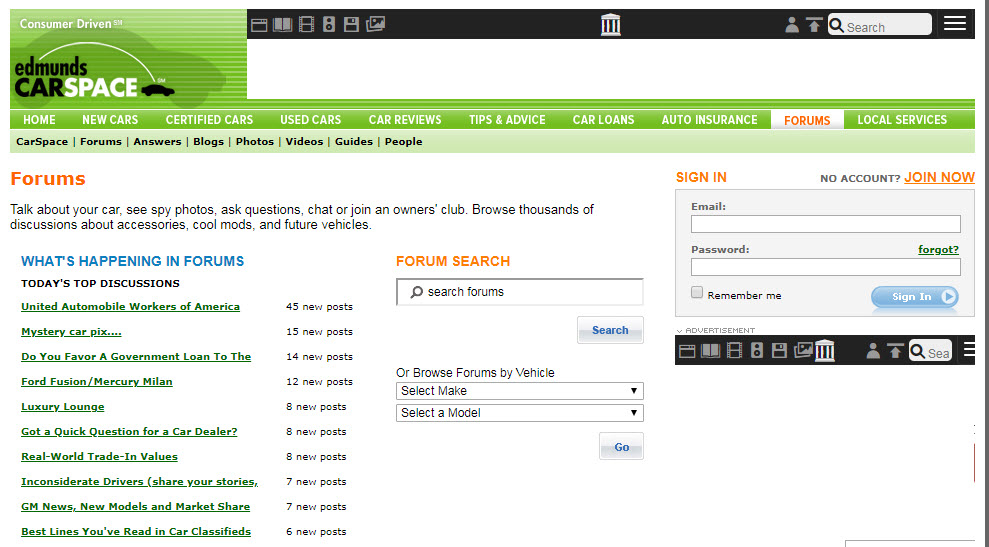Open Real-World Trade-In Values discussion
Image resolution: width=989 pixels, height=547 pixels.
(99, 457)
